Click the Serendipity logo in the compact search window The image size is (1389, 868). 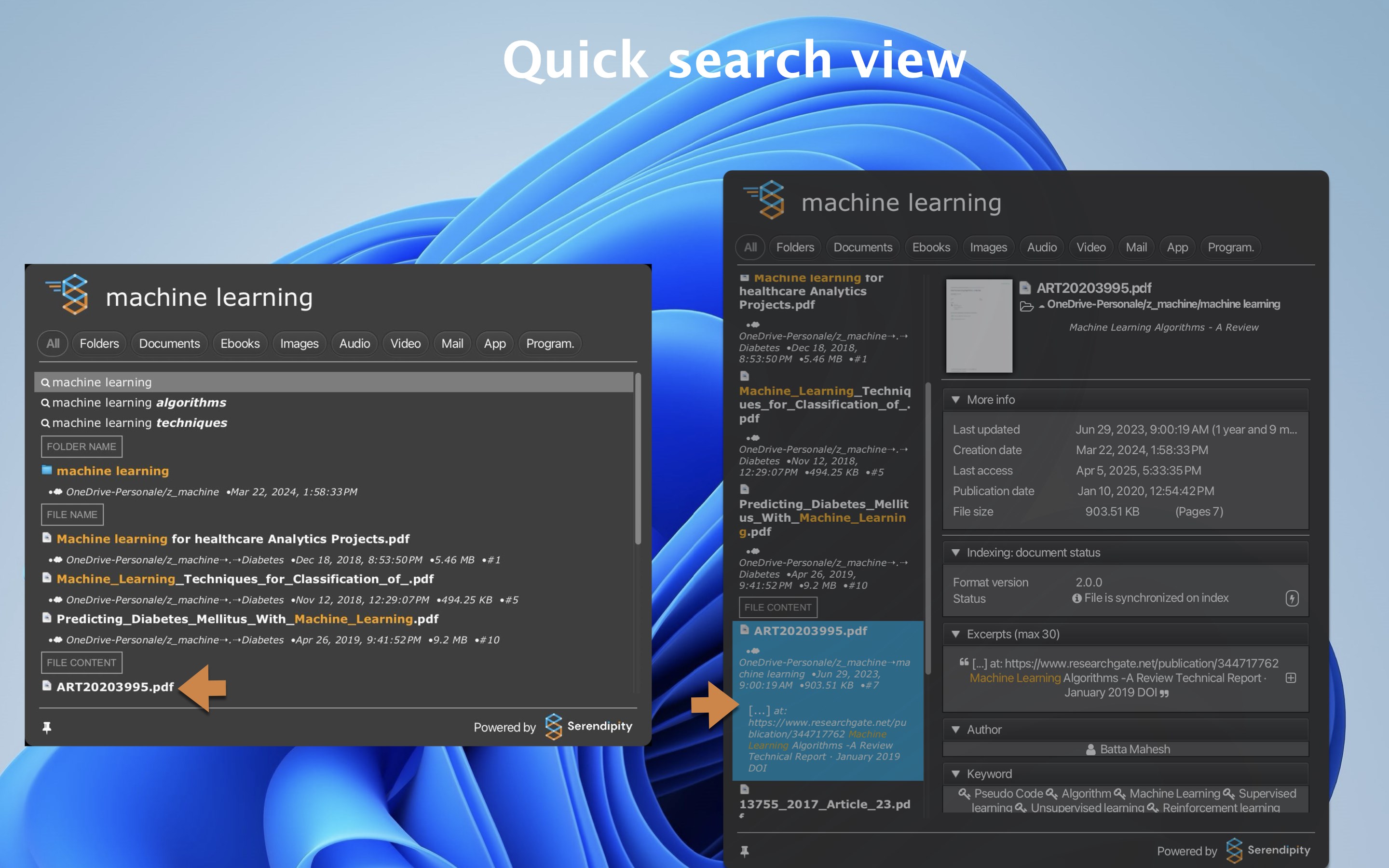click(68, 295)
